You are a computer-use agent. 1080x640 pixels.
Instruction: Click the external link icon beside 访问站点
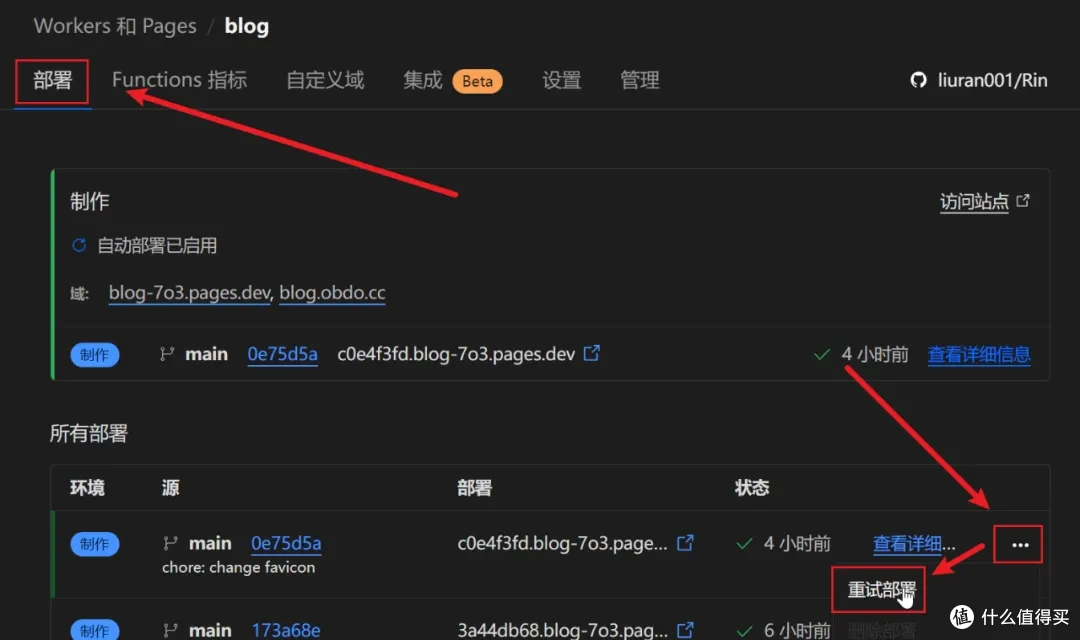(1023, 200)
